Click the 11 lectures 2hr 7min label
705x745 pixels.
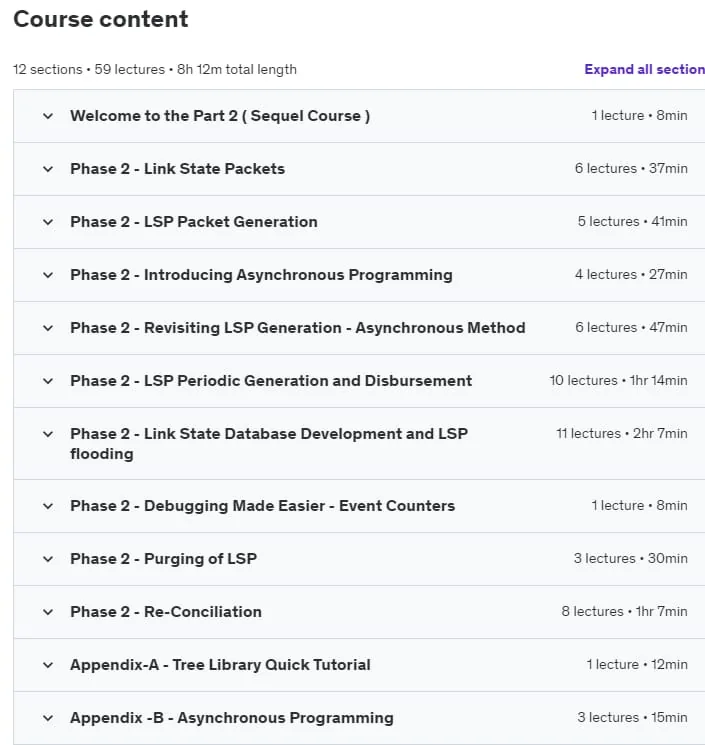pyautogui.click(x=622, y=433)
